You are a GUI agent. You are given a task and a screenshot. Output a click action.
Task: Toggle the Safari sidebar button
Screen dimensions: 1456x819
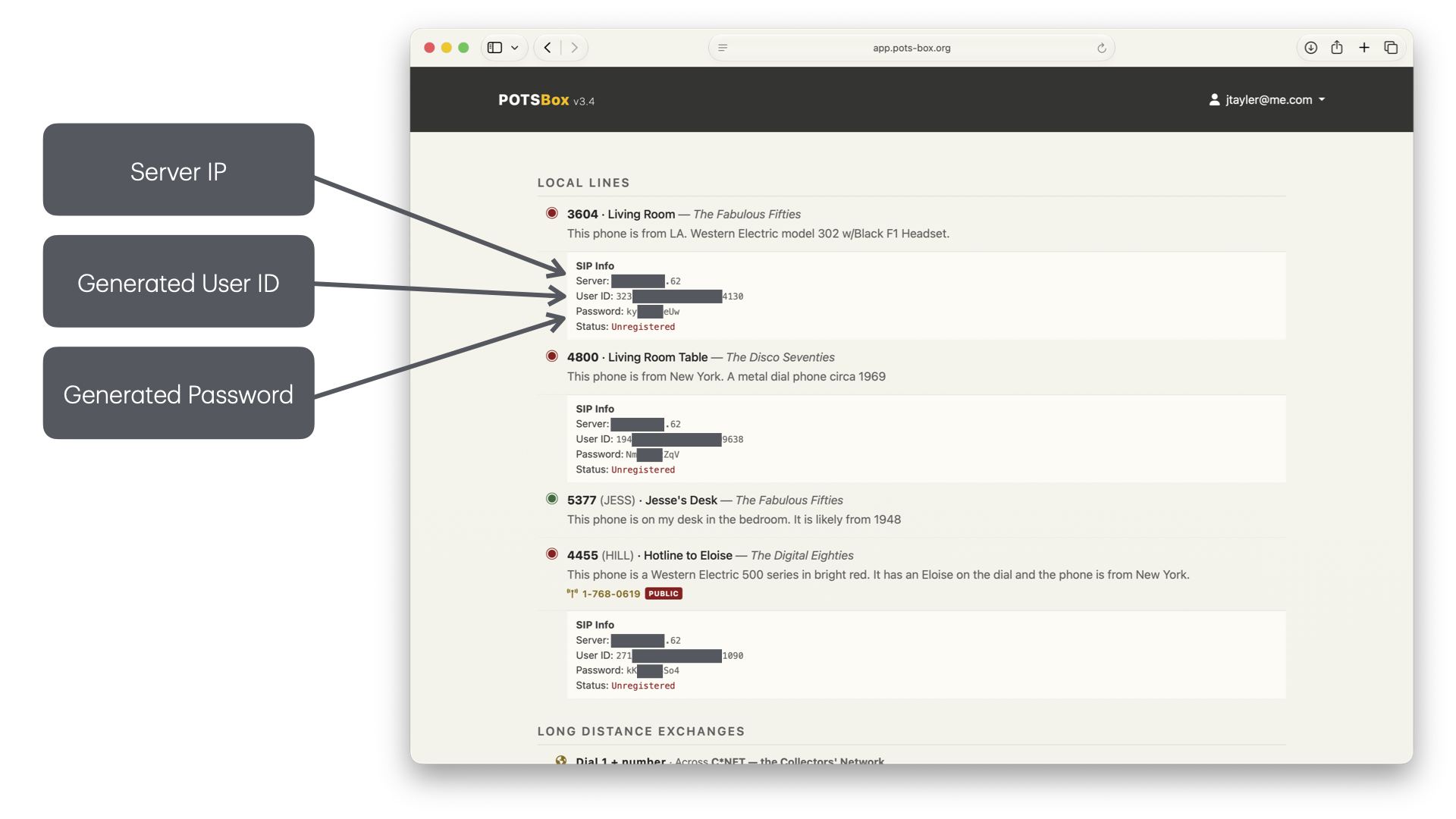[494, 48]
